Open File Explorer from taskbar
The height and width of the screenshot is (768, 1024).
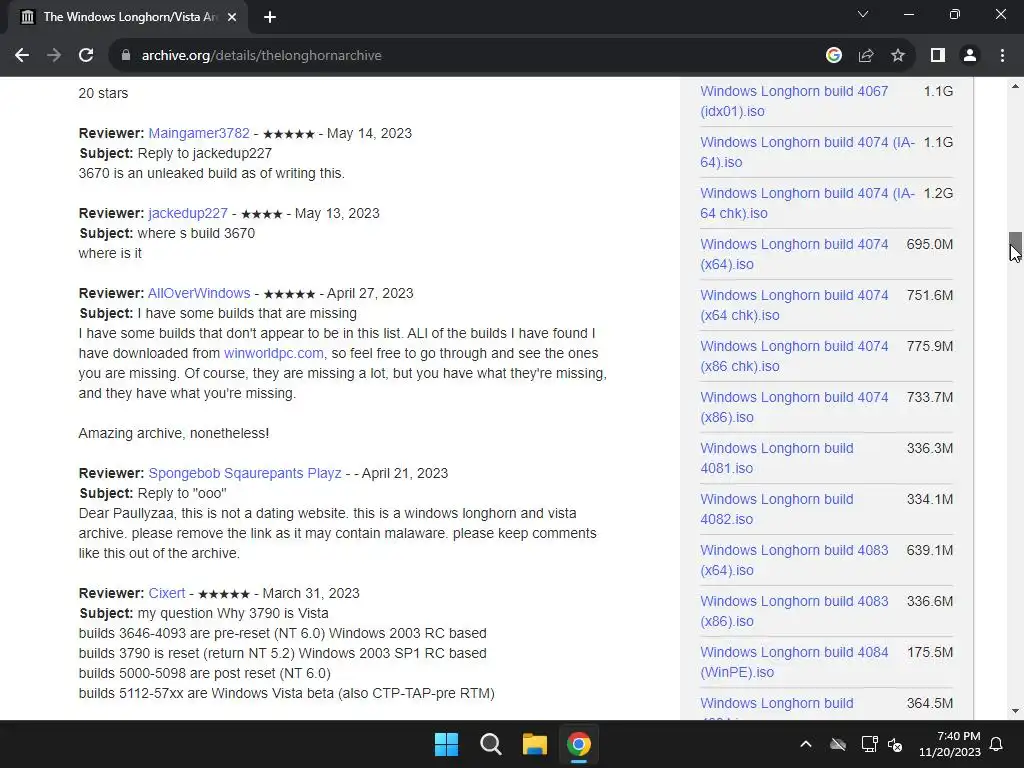[534, 744]
